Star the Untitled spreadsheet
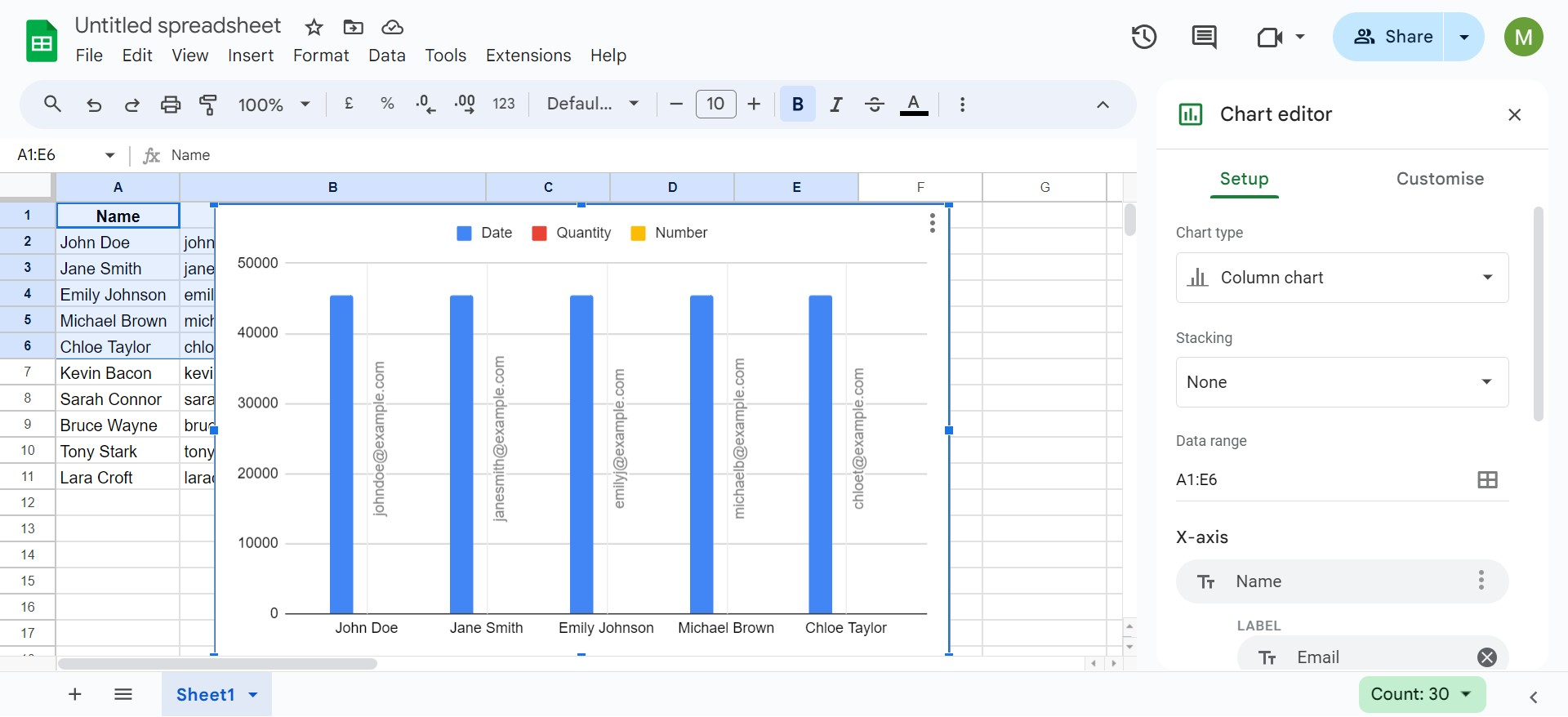The image size is (1568, 717). point(314,28)
